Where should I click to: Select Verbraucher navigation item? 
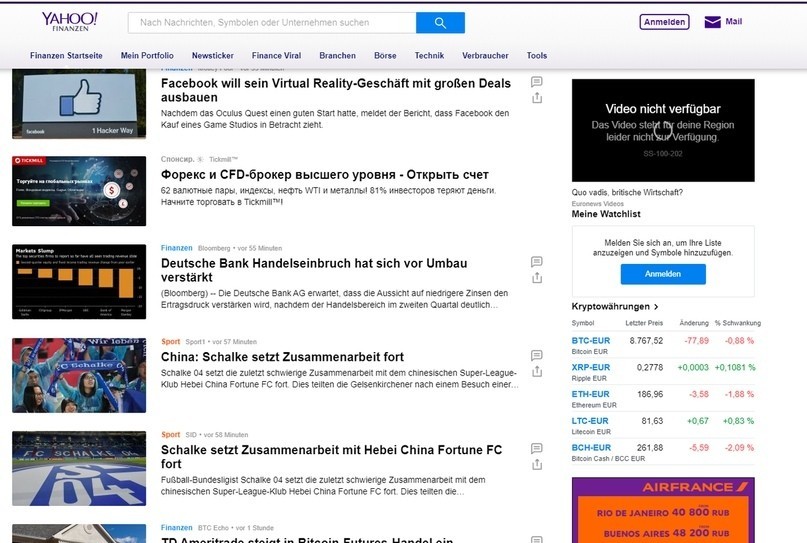pos(485,56)
